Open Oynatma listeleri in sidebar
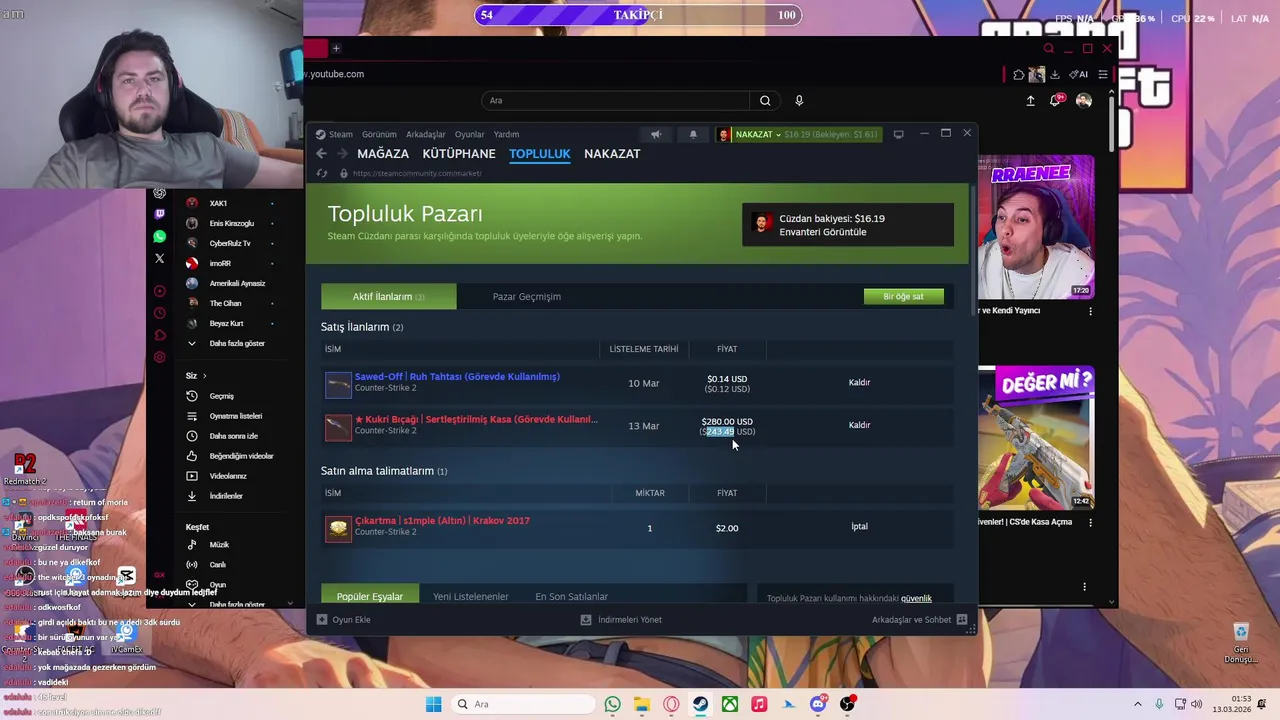This screenshot has height=720, width=1280. pyautogui.click(x=224, y=416)
